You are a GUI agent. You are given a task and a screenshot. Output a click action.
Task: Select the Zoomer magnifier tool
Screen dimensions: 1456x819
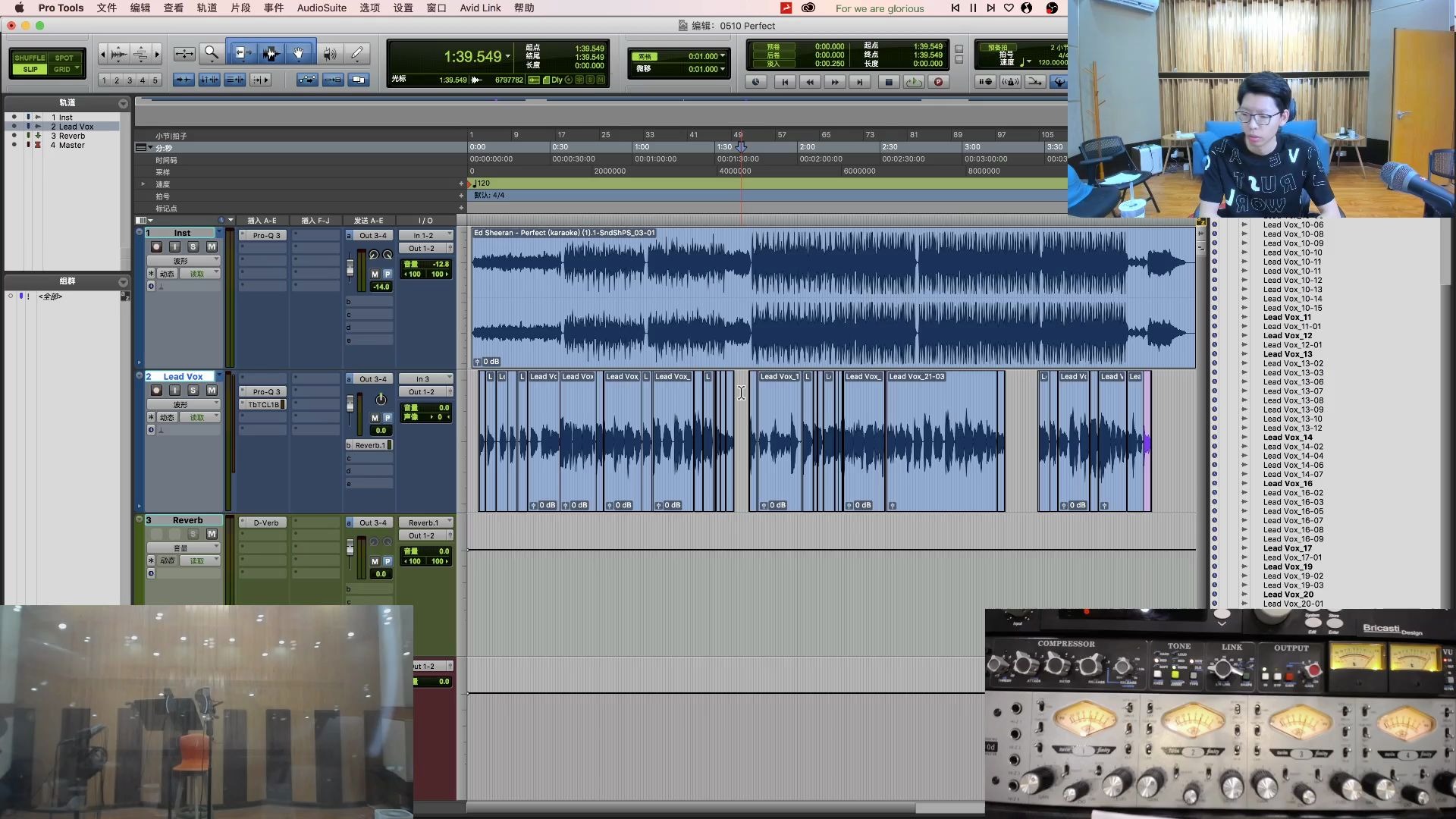coord(212,53)
